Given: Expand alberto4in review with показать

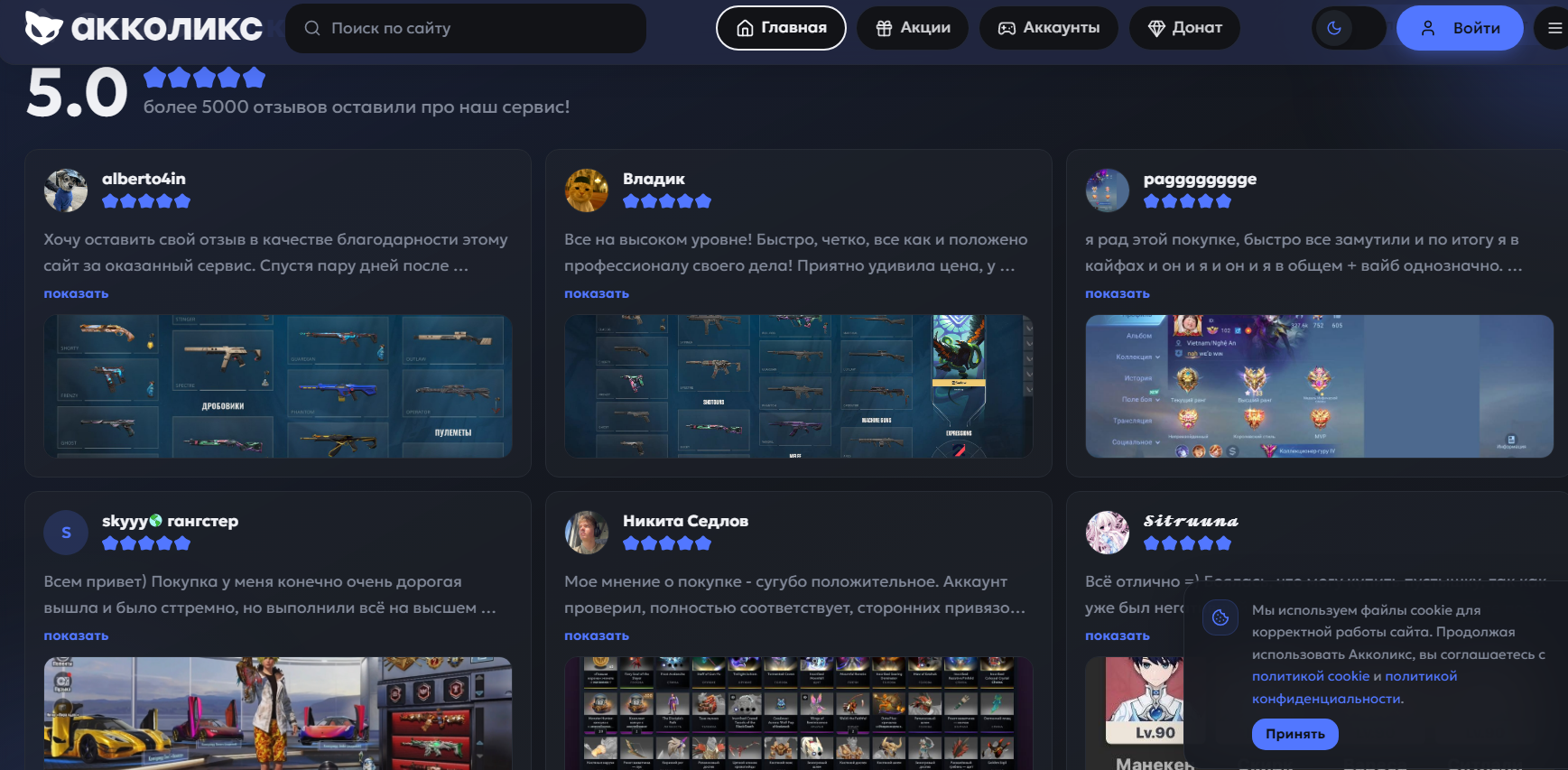Looking at the screenshot, I should tap(76, 293).
